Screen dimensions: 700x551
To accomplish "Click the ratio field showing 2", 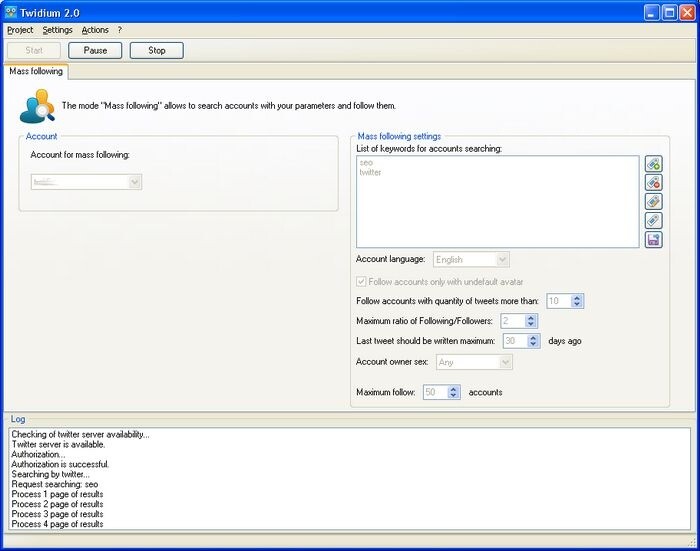I will [x=513, y=321].
